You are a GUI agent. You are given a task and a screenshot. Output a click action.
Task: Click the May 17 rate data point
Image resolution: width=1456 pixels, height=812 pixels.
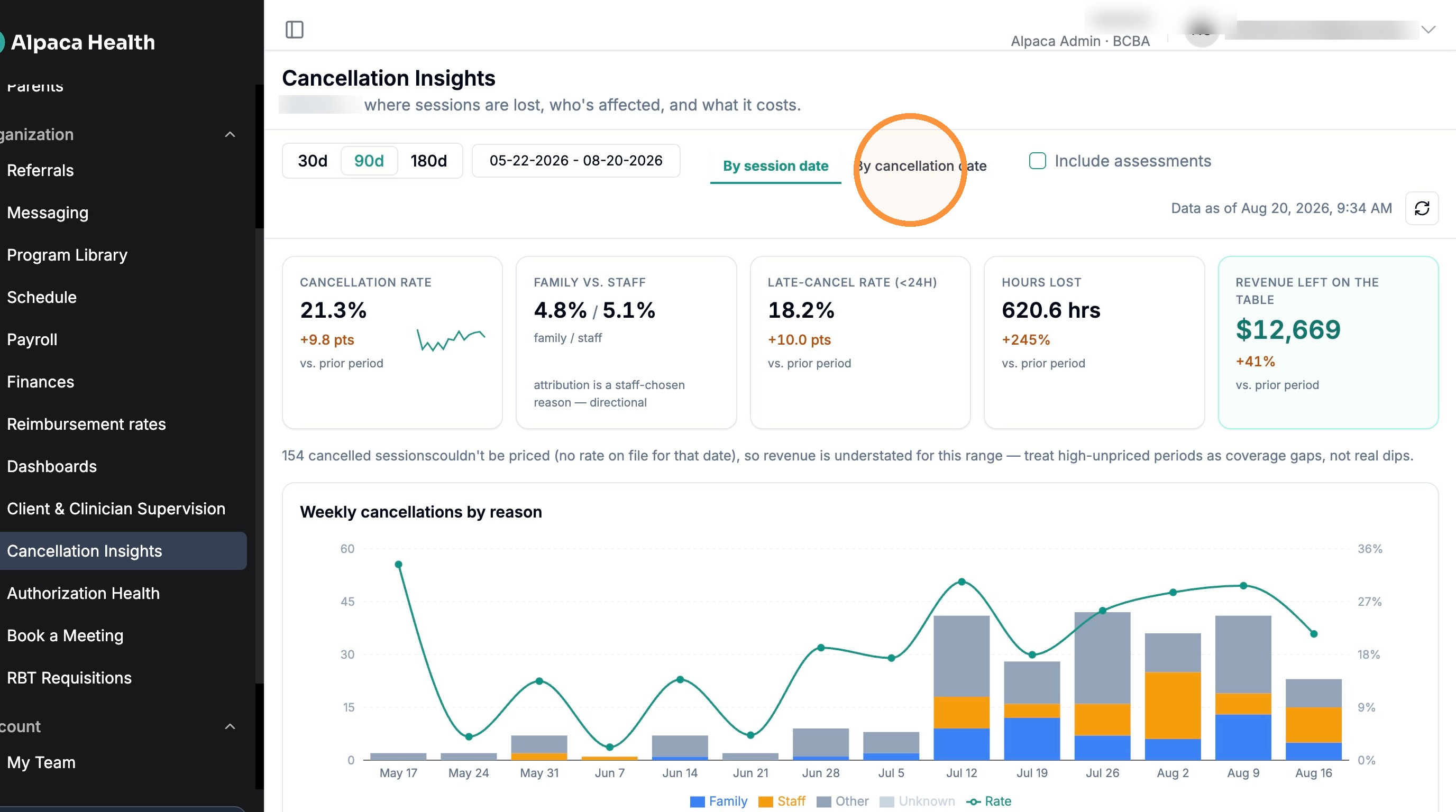tap(398, 565)
